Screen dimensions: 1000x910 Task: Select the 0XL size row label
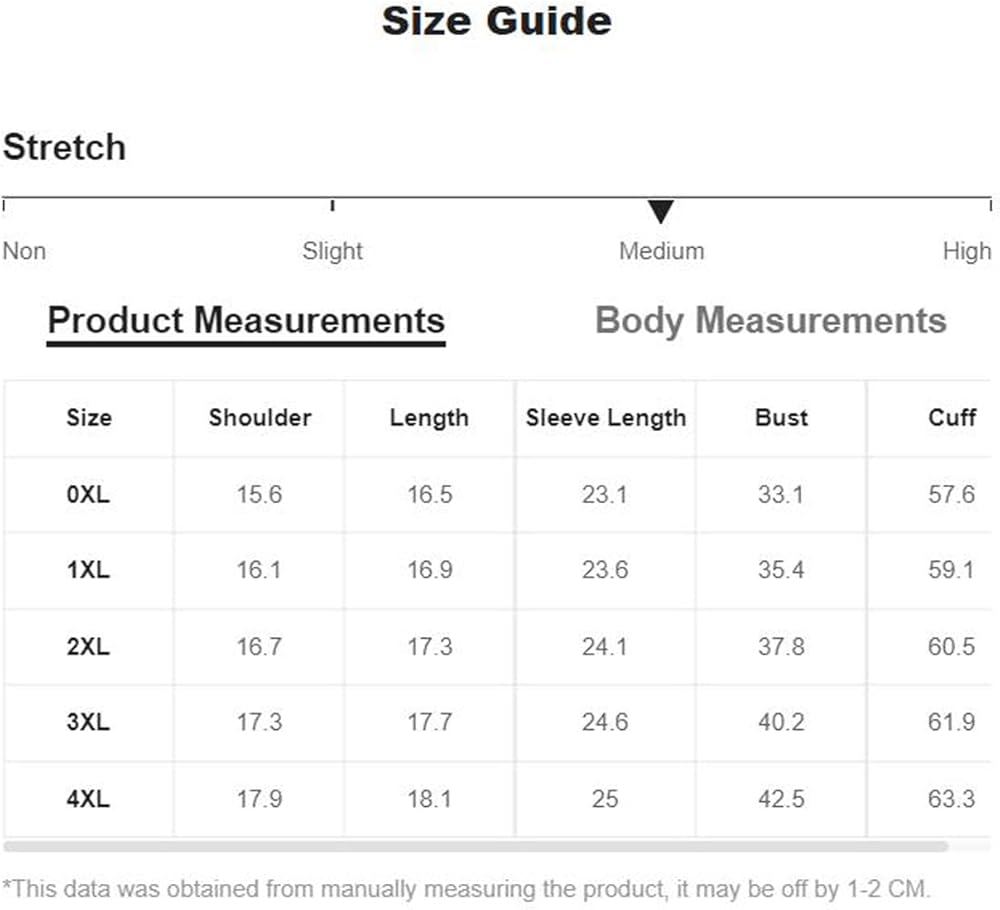(x=88, y=494)
